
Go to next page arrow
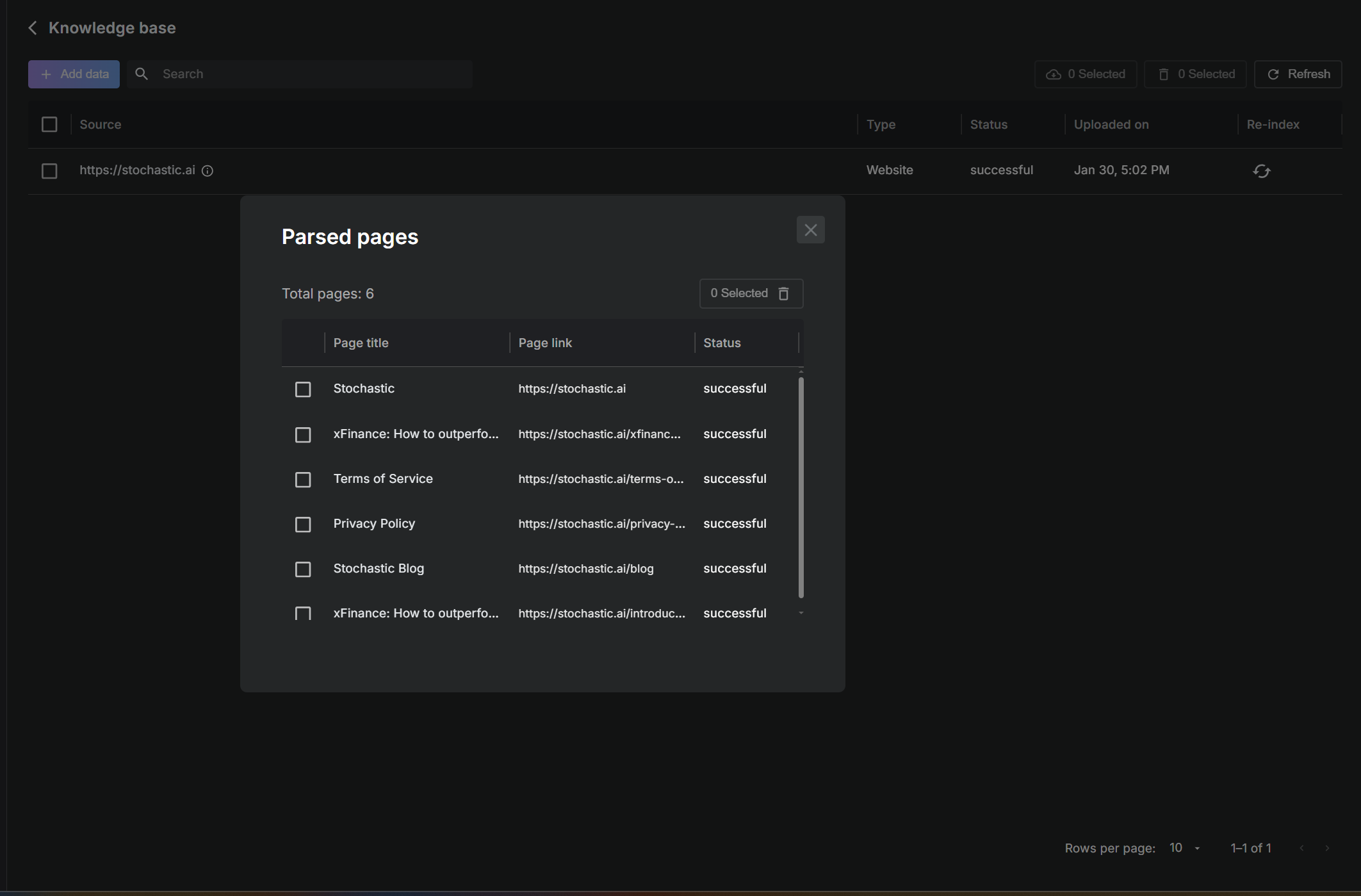tap(1327, 848)
